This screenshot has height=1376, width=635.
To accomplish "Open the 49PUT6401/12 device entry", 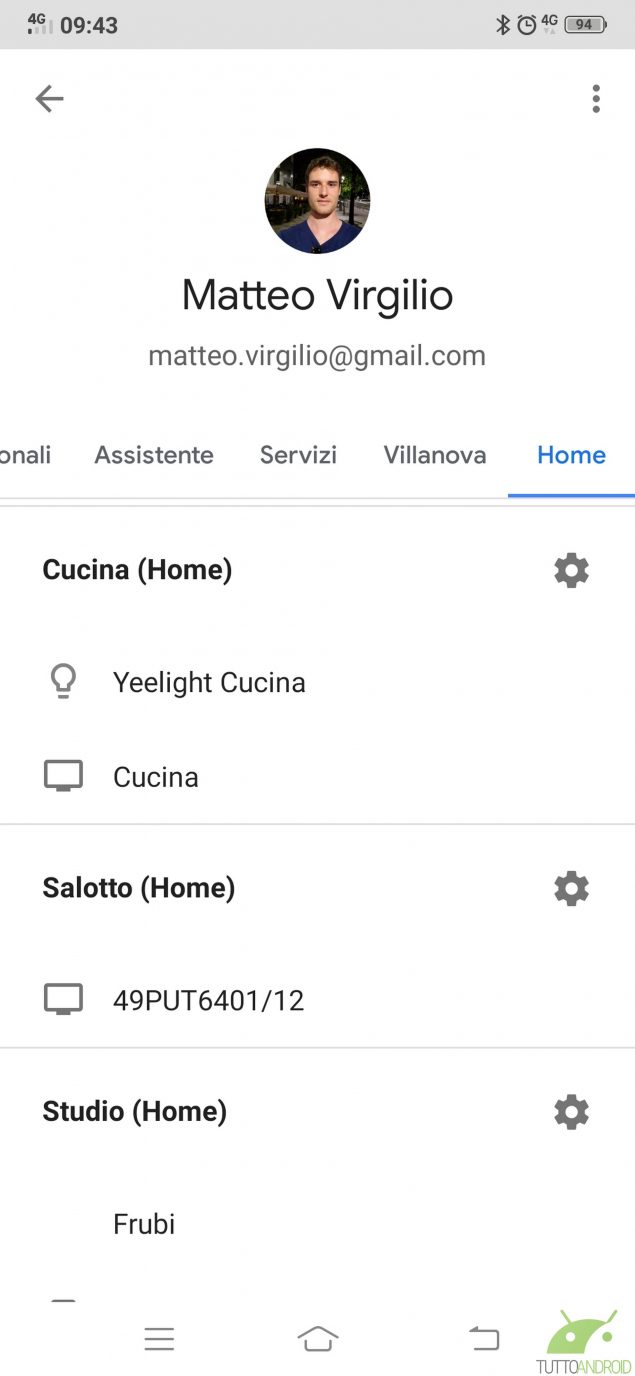I will point(208,999).
